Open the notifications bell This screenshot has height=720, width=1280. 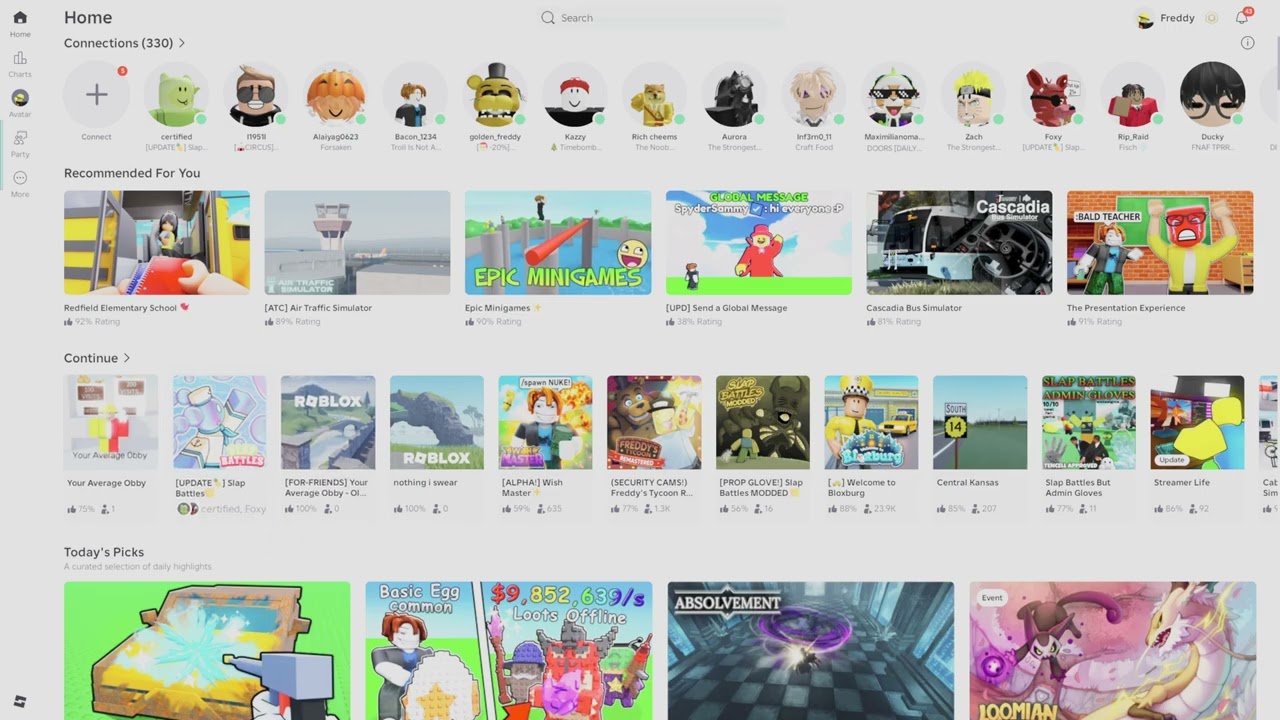pyautogui.click(x=1242, y=18)
